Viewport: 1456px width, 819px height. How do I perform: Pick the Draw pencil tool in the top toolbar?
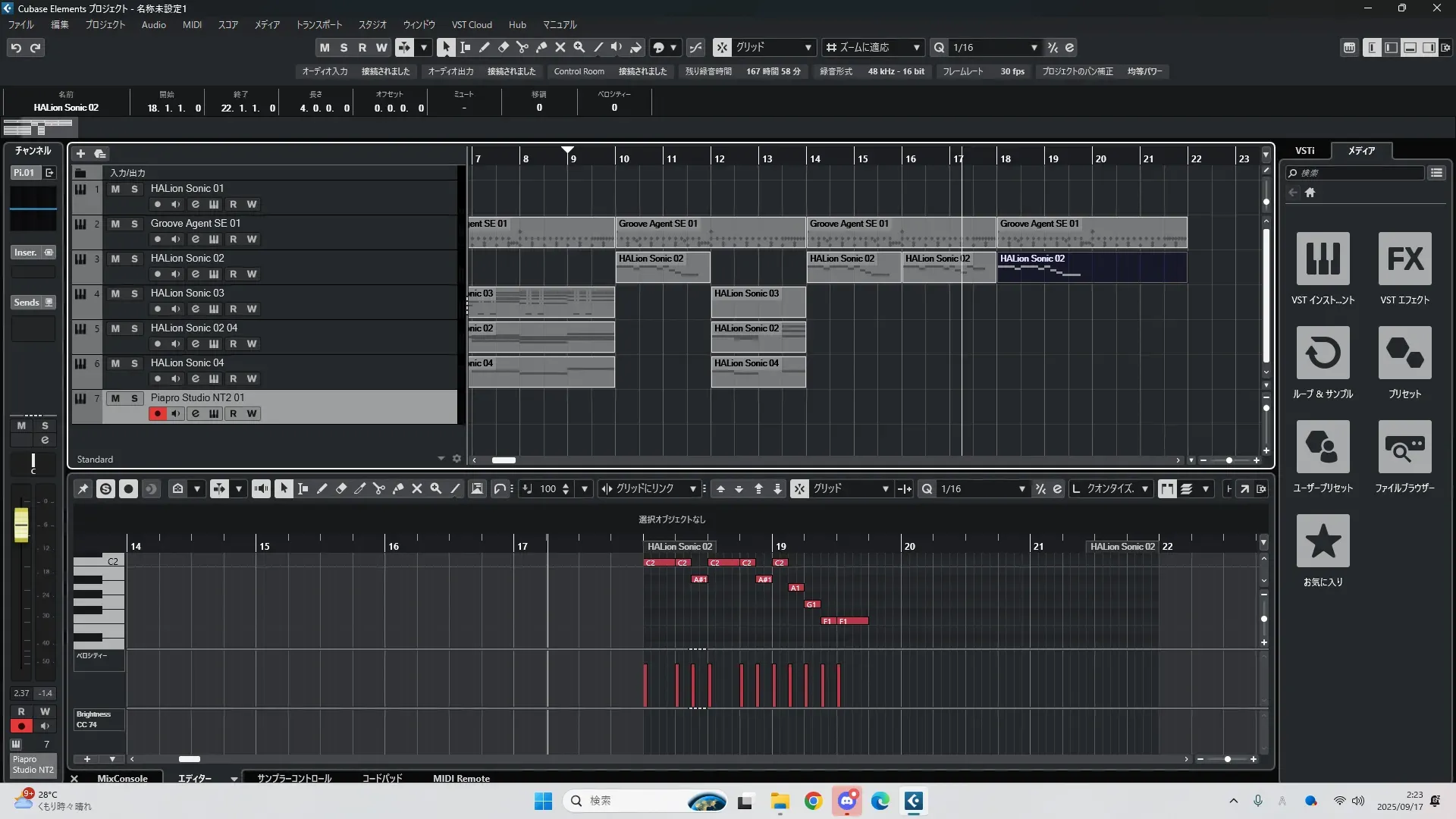[x=485, y=47]
